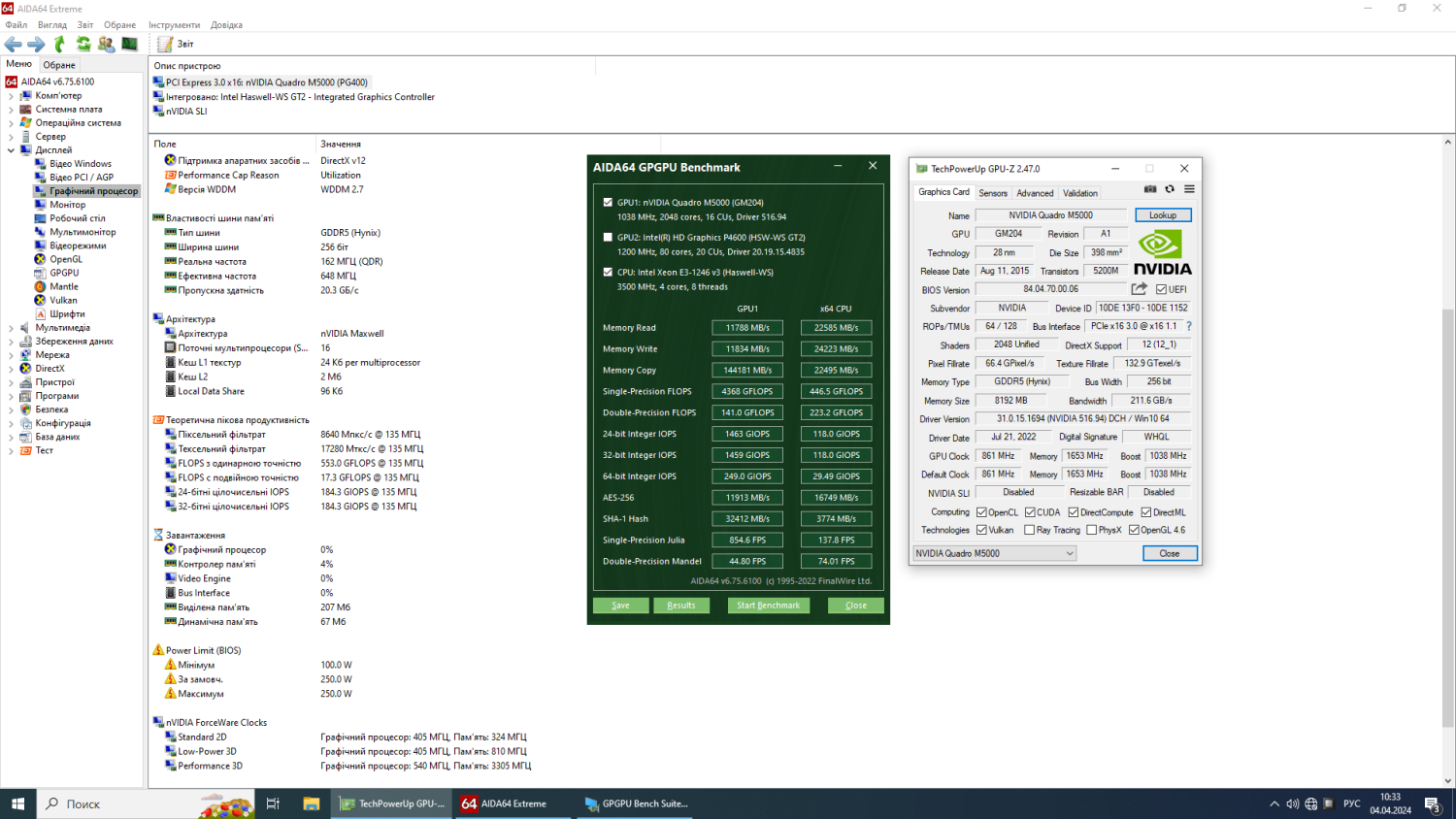Viewport: 1456px width, 819px height.
Task: Open the Report wizard notepad icon
Action: tap(165, 44)
